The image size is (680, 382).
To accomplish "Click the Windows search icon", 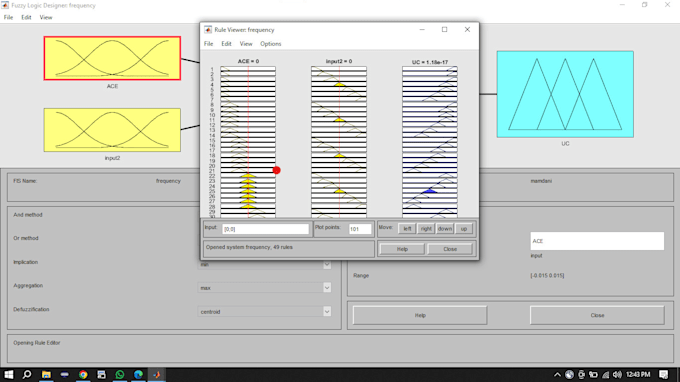I will [27, 375].
